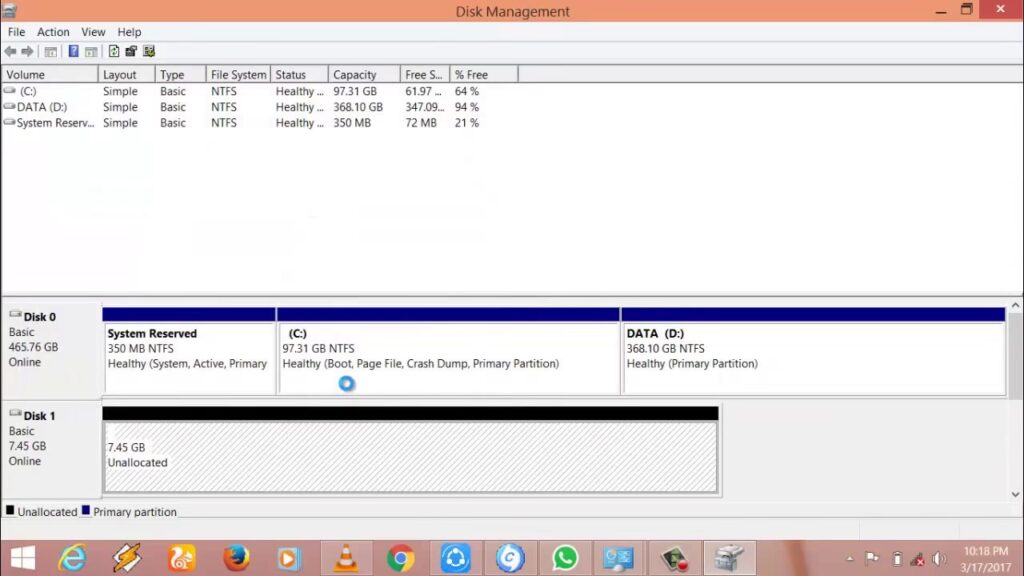Open the Rescan Disks toolbar icon
1024x576 pixels.
coord(131,52)
